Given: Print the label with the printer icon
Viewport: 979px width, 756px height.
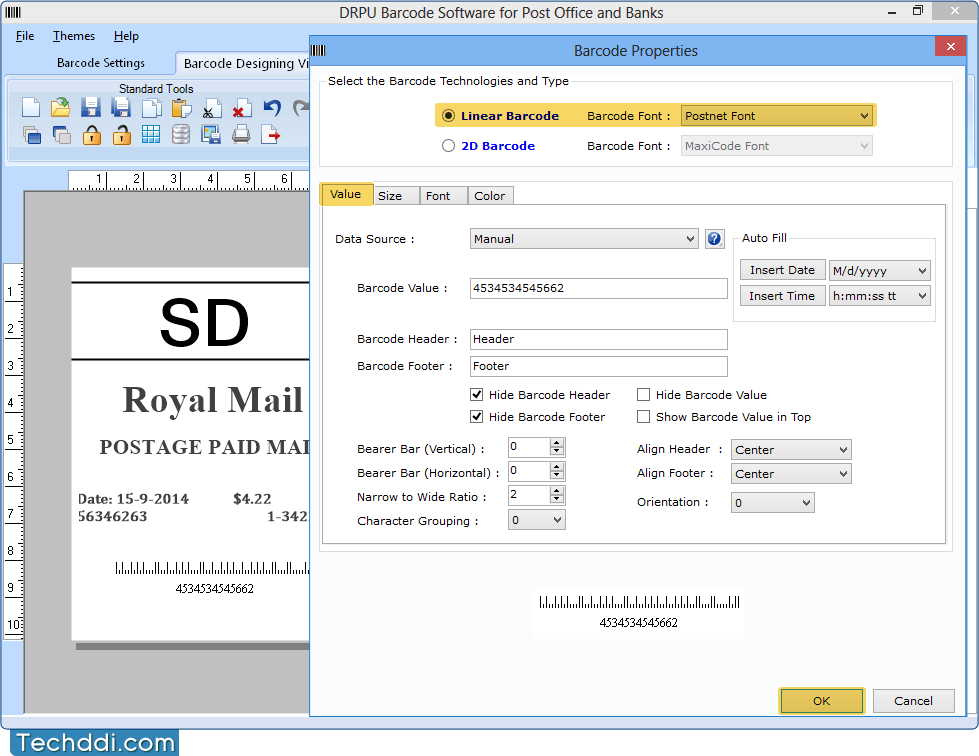Looking at the screenshot, I should pyautogui.click(x=241, y=134).
